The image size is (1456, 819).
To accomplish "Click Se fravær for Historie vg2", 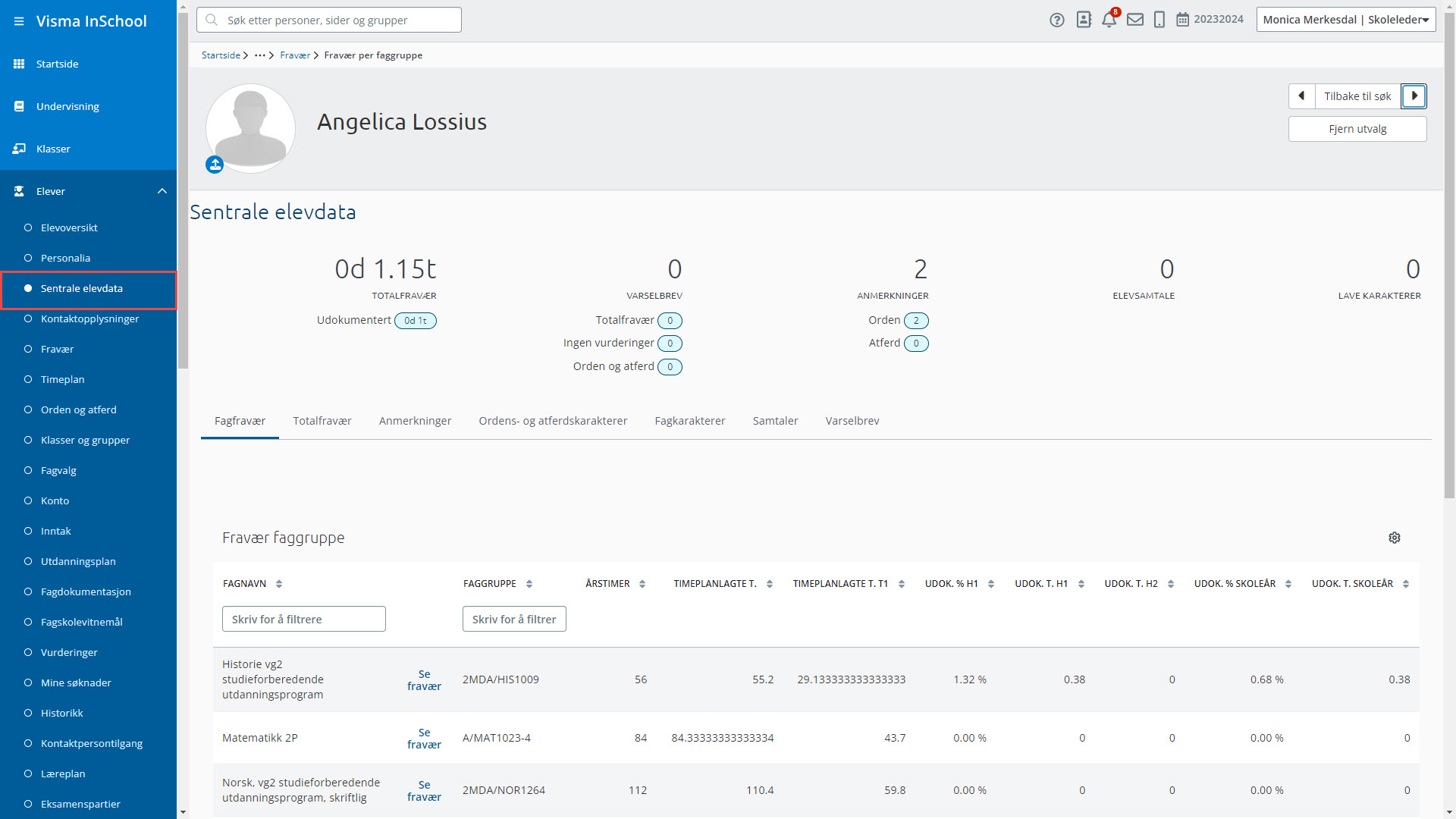I will pyautogui.click(x=424, y=680).
